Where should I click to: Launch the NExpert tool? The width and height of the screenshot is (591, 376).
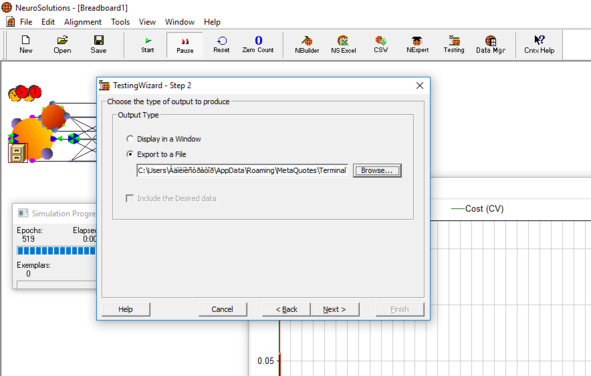point(417,44)
